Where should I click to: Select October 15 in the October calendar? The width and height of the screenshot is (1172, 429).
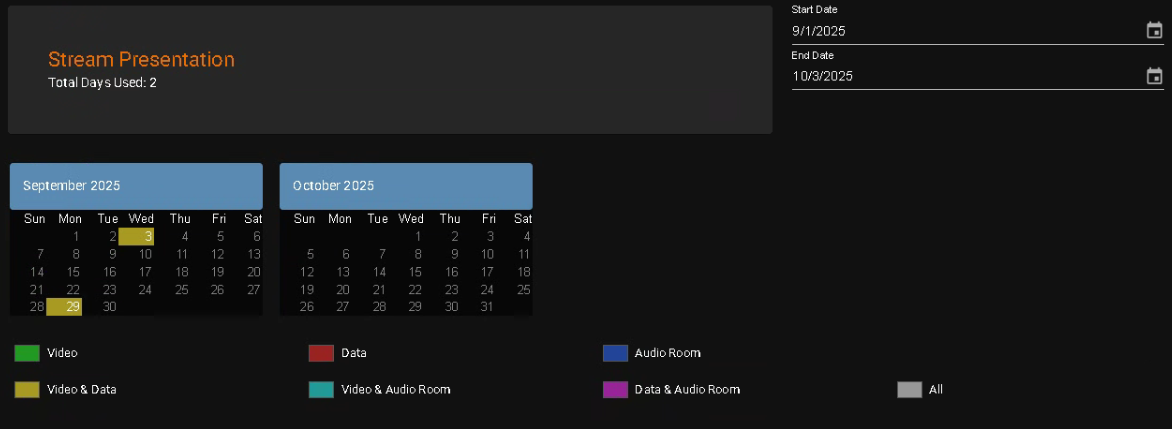[415, 272]
